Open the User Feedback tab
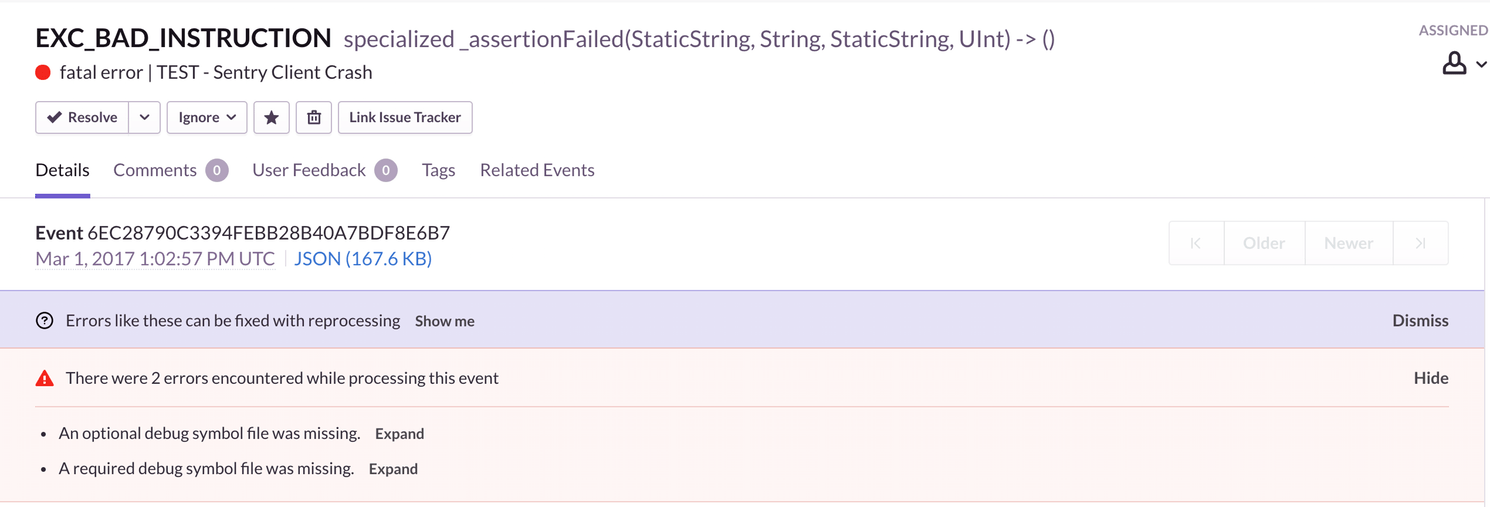The image size is (1490, 507). (309, 170)
